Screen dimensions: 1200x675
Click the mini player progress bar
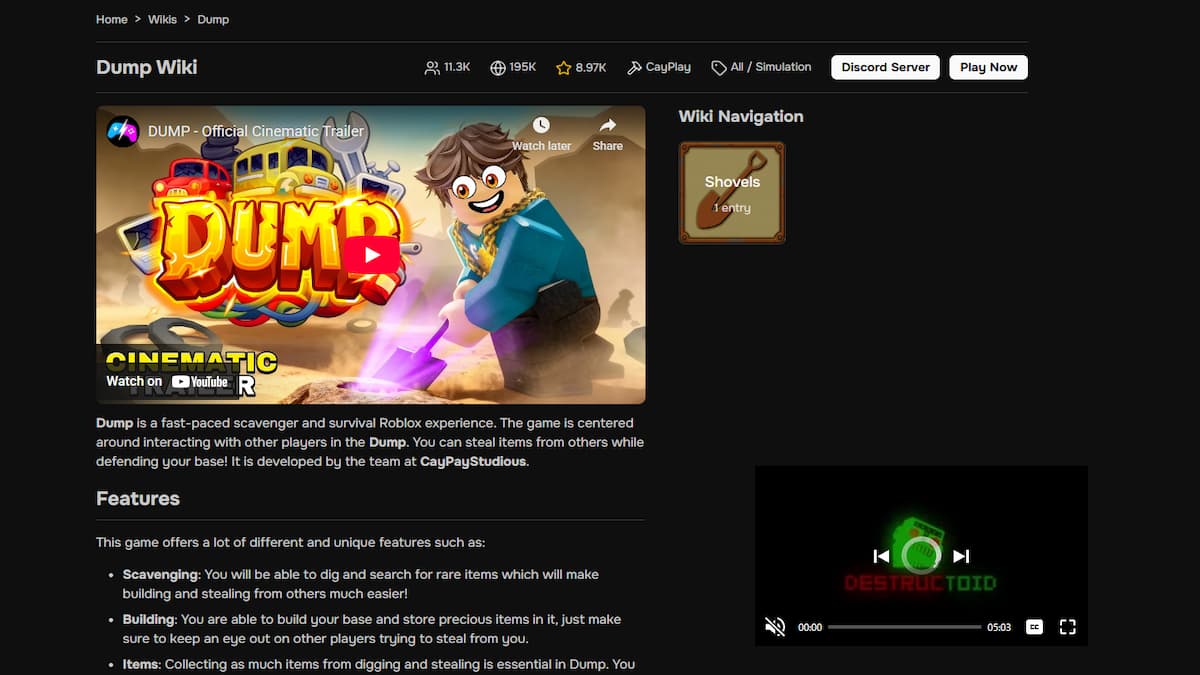click(x=904, y=627)
